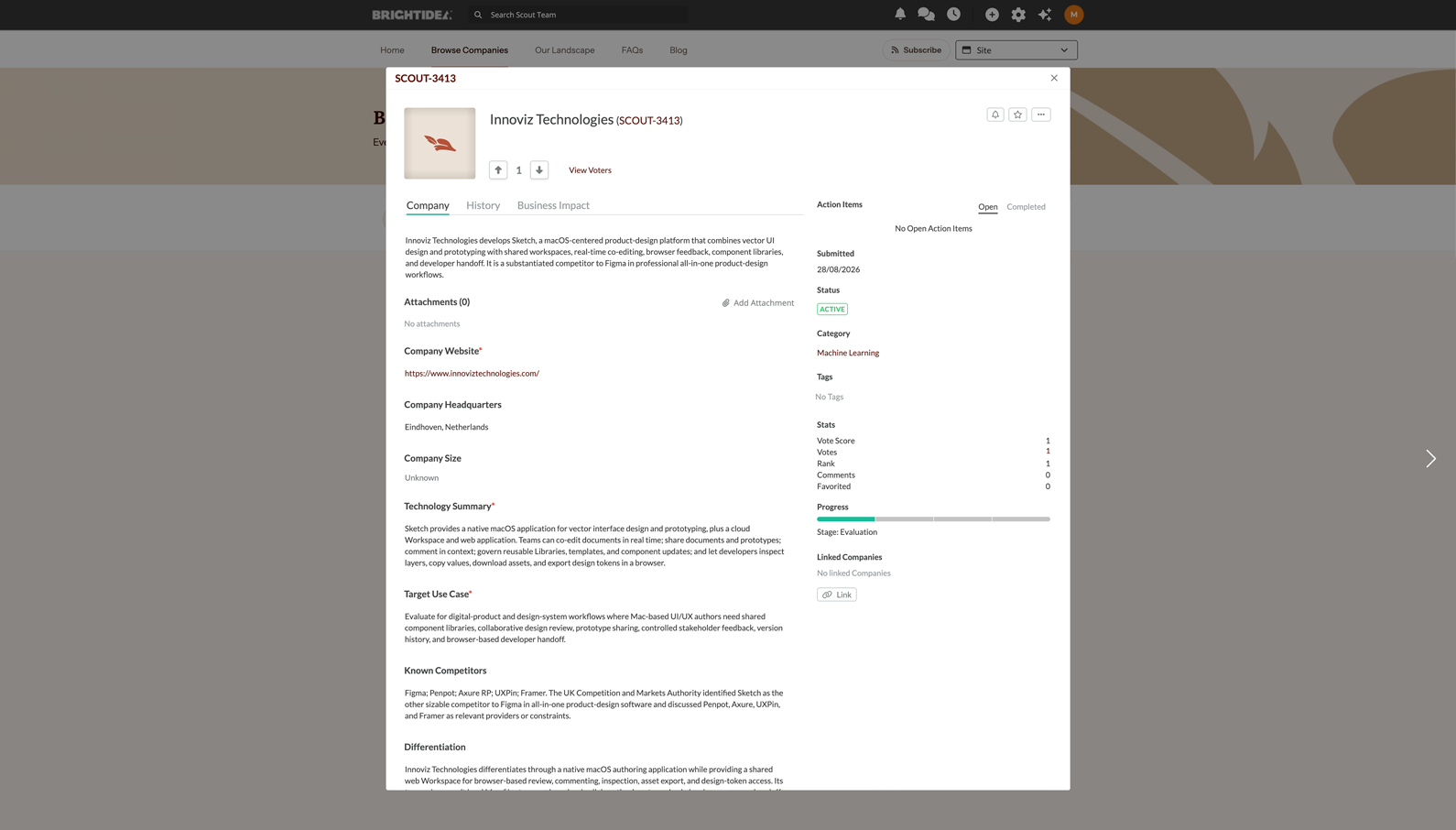
Task: Click the ACTIVE status badge
Action: [832, 310]
